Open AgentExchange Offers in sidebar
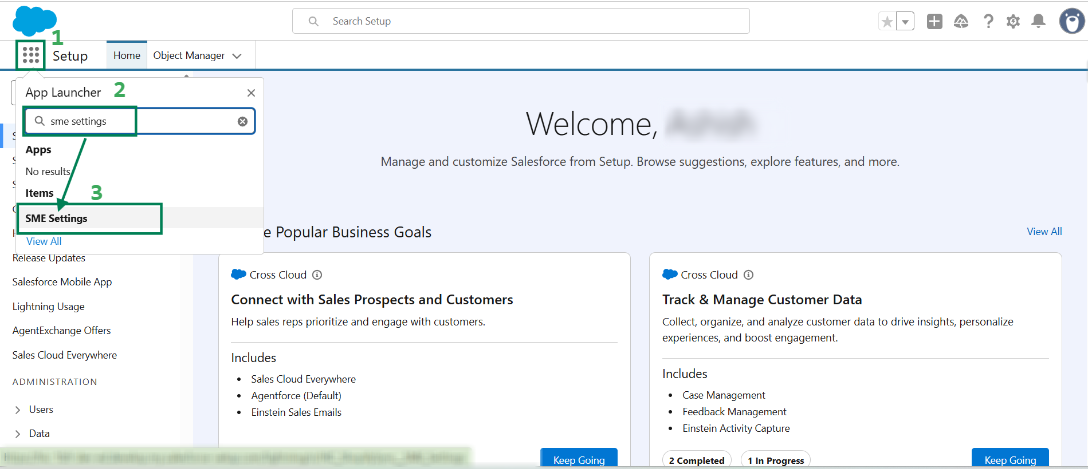 [x=61, y=331]
